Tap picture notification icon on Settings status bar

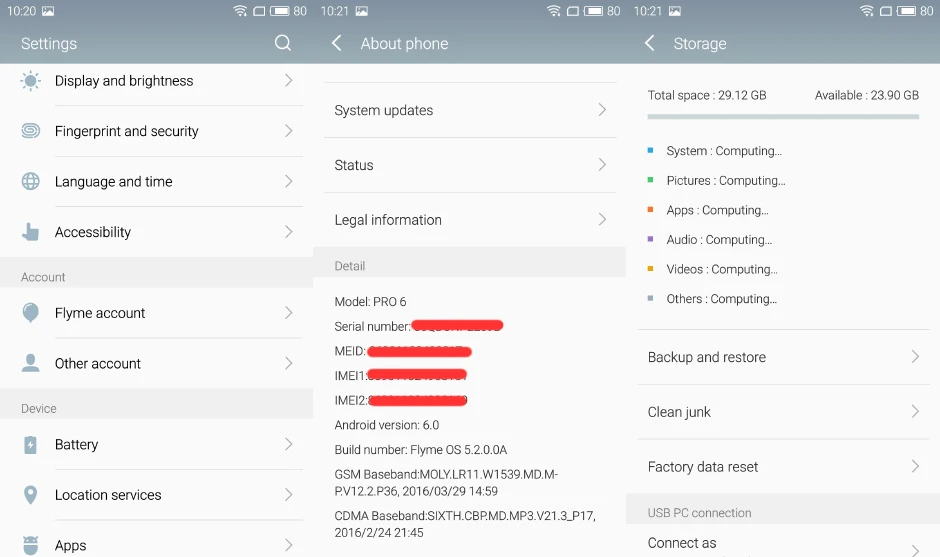tap(48, 11)
